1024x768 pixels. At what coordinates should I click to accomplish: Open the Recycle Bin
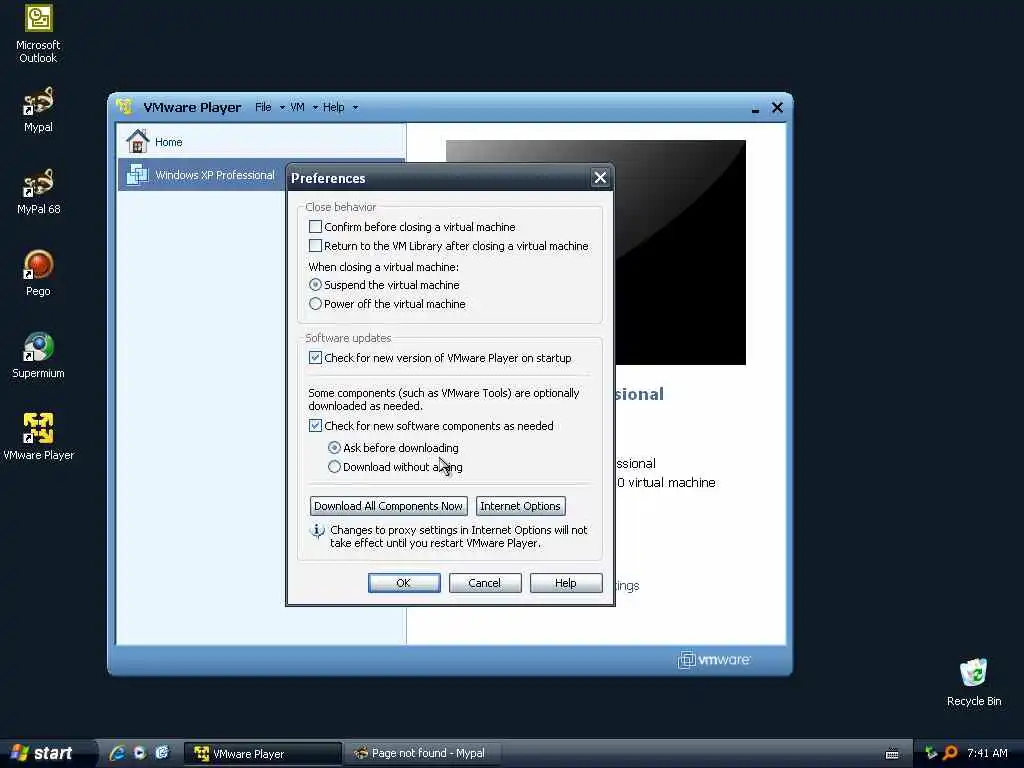tap(974, 683)
